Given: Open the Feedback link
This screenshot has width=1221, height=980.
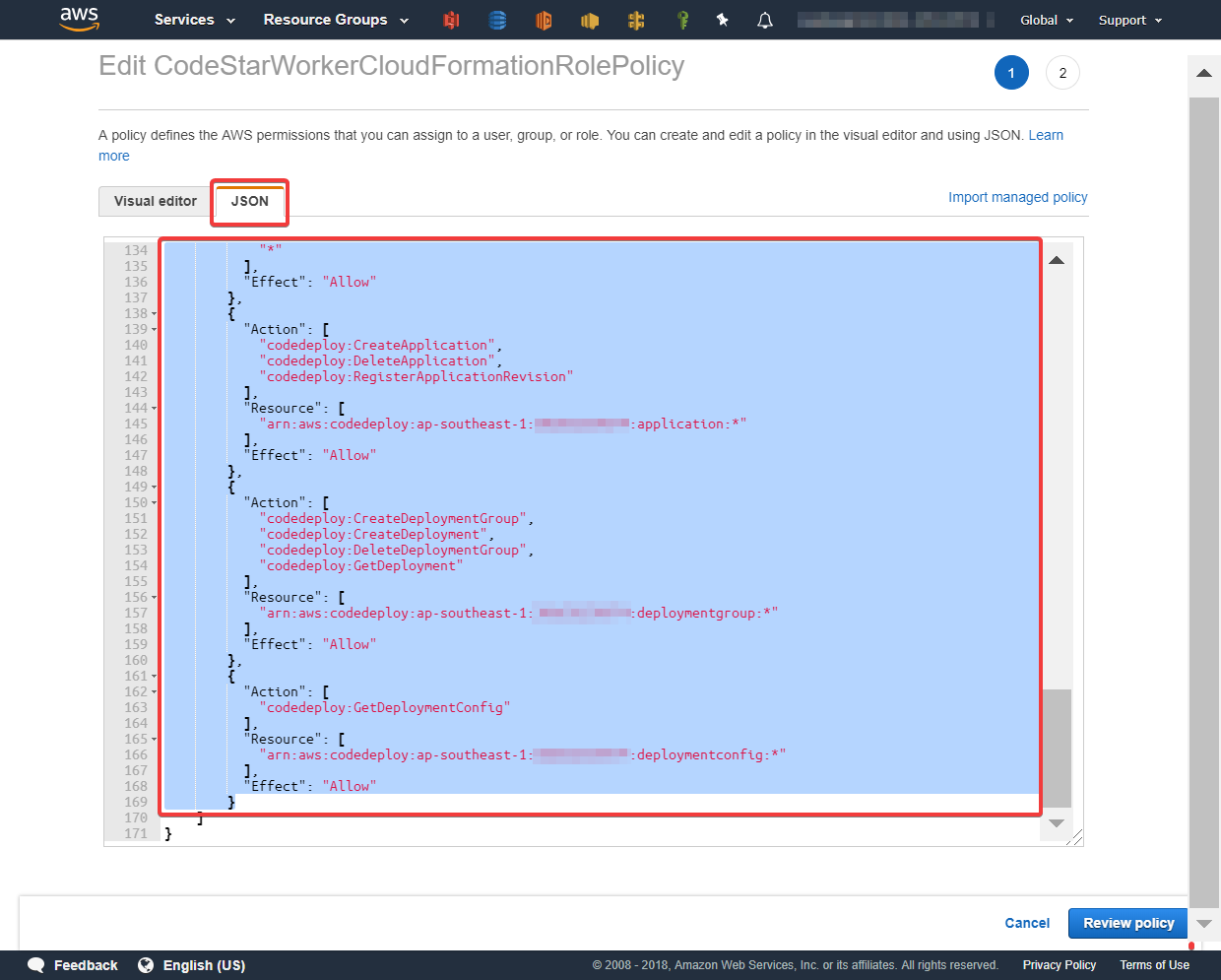Looking at the screenshot, I should tap(86, 965).
